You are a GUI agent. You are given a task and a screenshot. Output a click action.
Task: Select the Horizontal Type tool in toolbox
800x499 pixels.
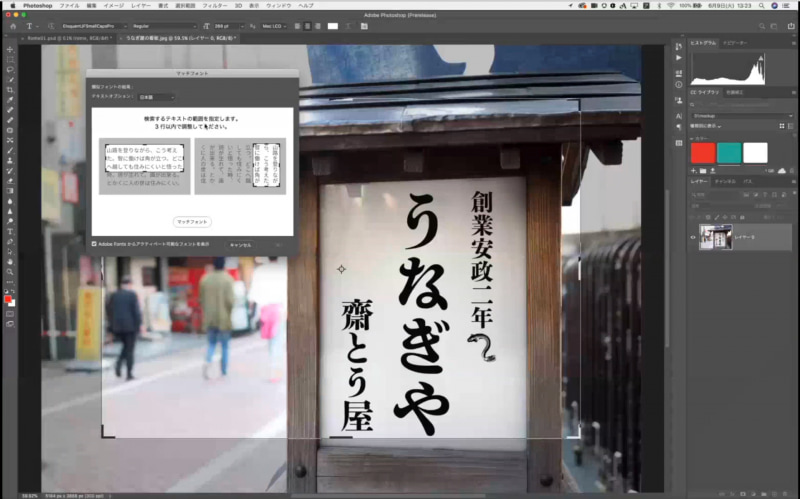(10, 231)
